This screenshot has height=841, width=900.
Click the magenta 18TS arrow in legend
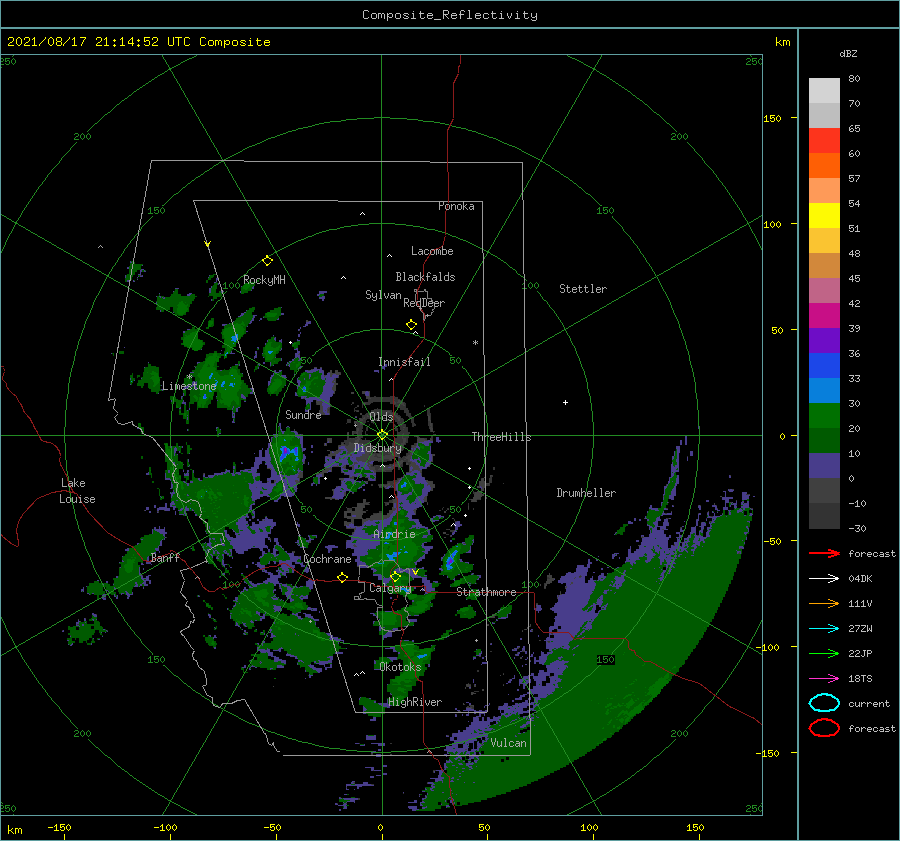pos(824,678)
